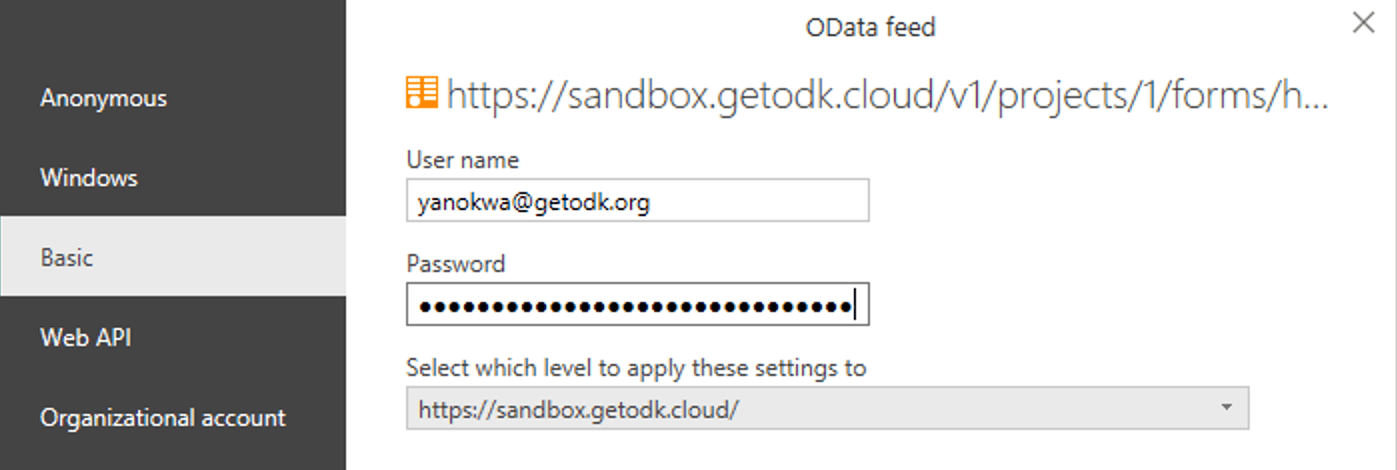The image size is (1397, 470).
Task: Close the OData feed dialog
Action: (x=1363, y=23)
